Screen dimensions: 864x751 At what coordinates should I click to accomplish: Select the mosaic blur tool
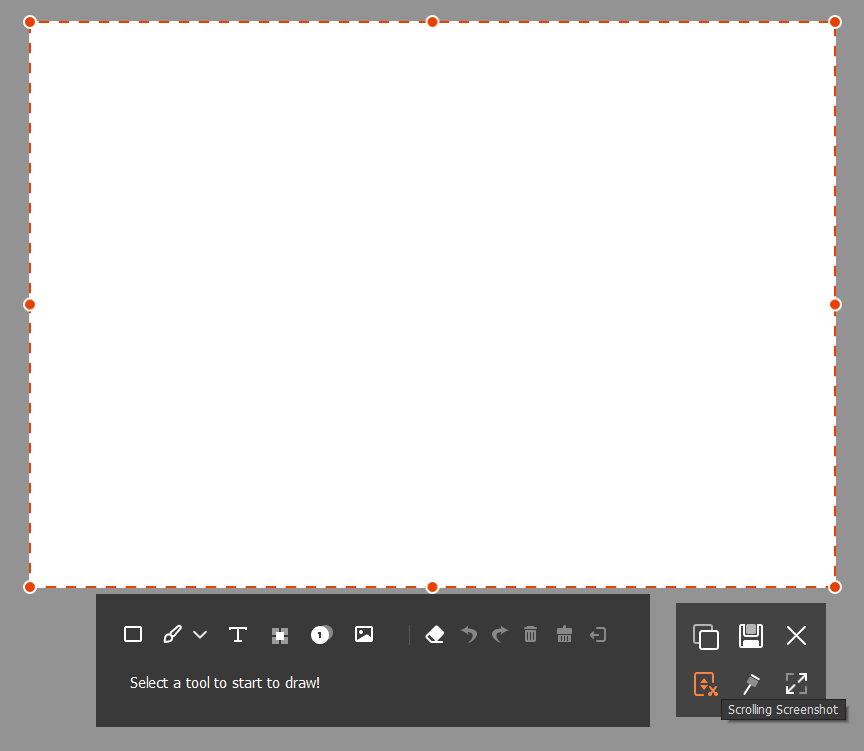(280, 636)
